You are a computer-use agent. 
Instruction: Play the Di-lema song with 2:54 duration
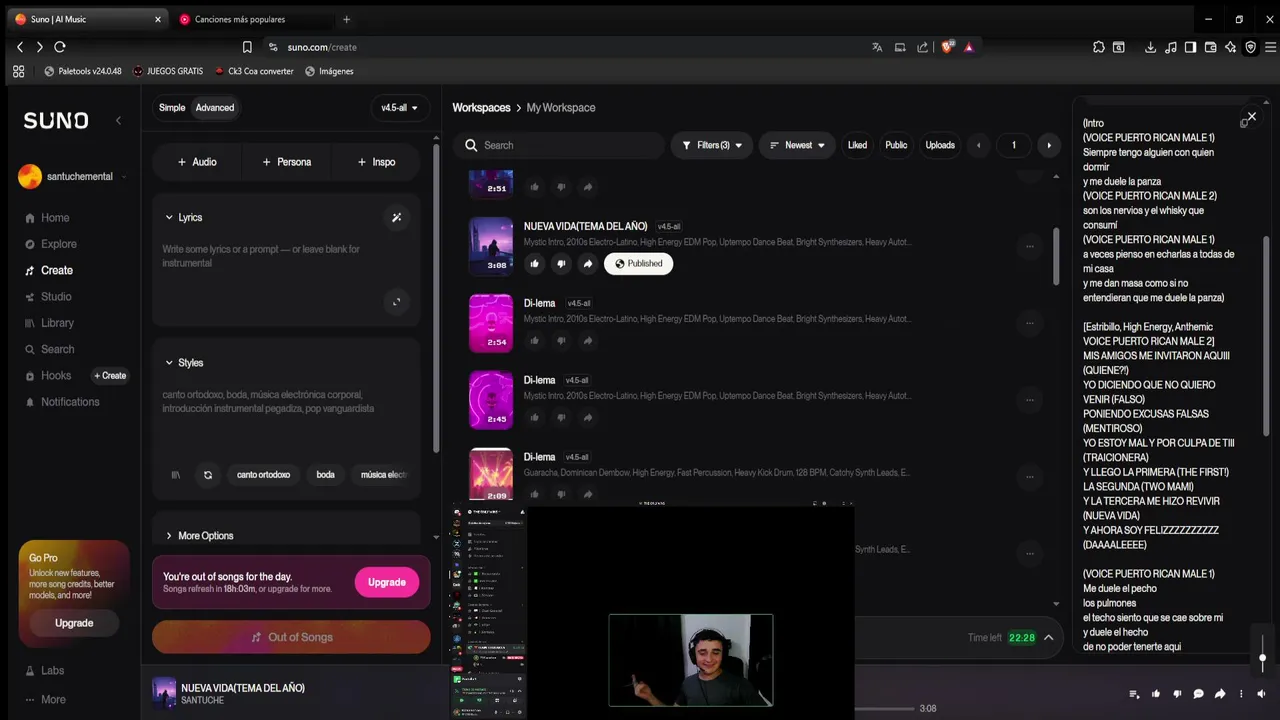pos(491,323)
